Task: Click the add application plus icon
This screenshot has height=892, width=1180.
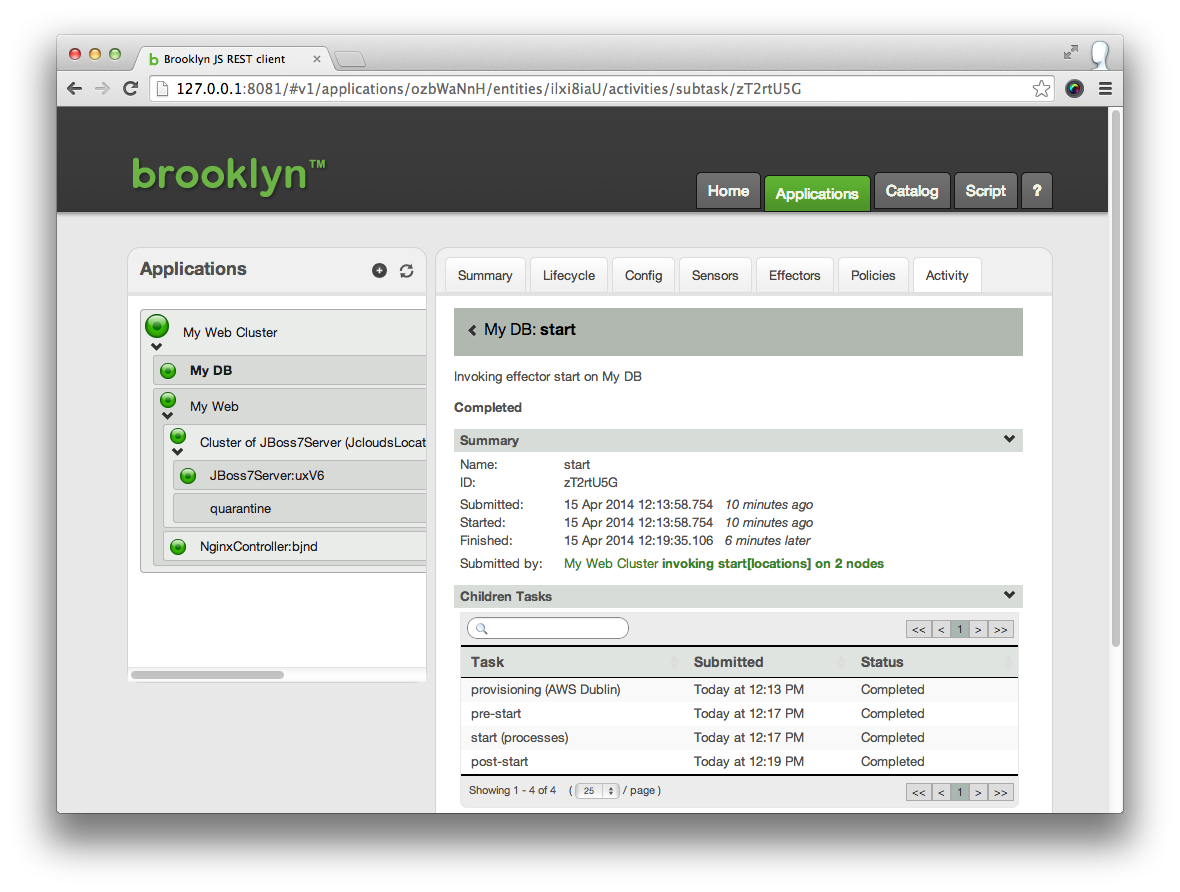Action: 379,270
